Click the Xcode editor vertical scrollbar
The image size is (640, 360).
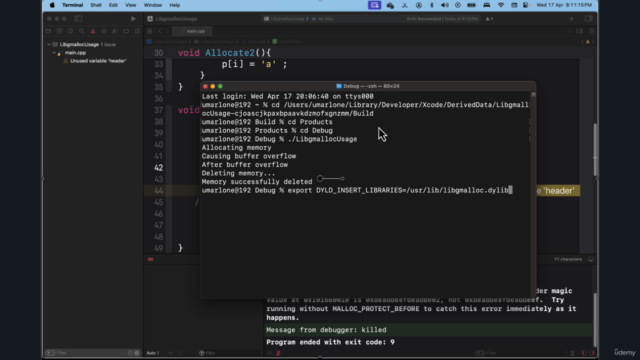tap(595, 150)
